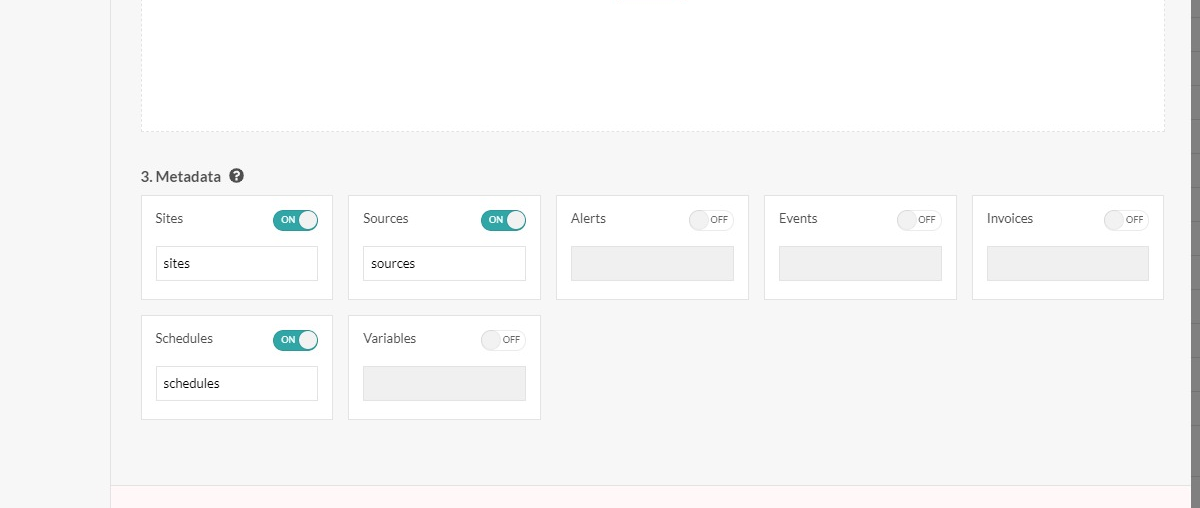
Task: Focus the Sites text field containing "sites"
Action: (237, 264)
